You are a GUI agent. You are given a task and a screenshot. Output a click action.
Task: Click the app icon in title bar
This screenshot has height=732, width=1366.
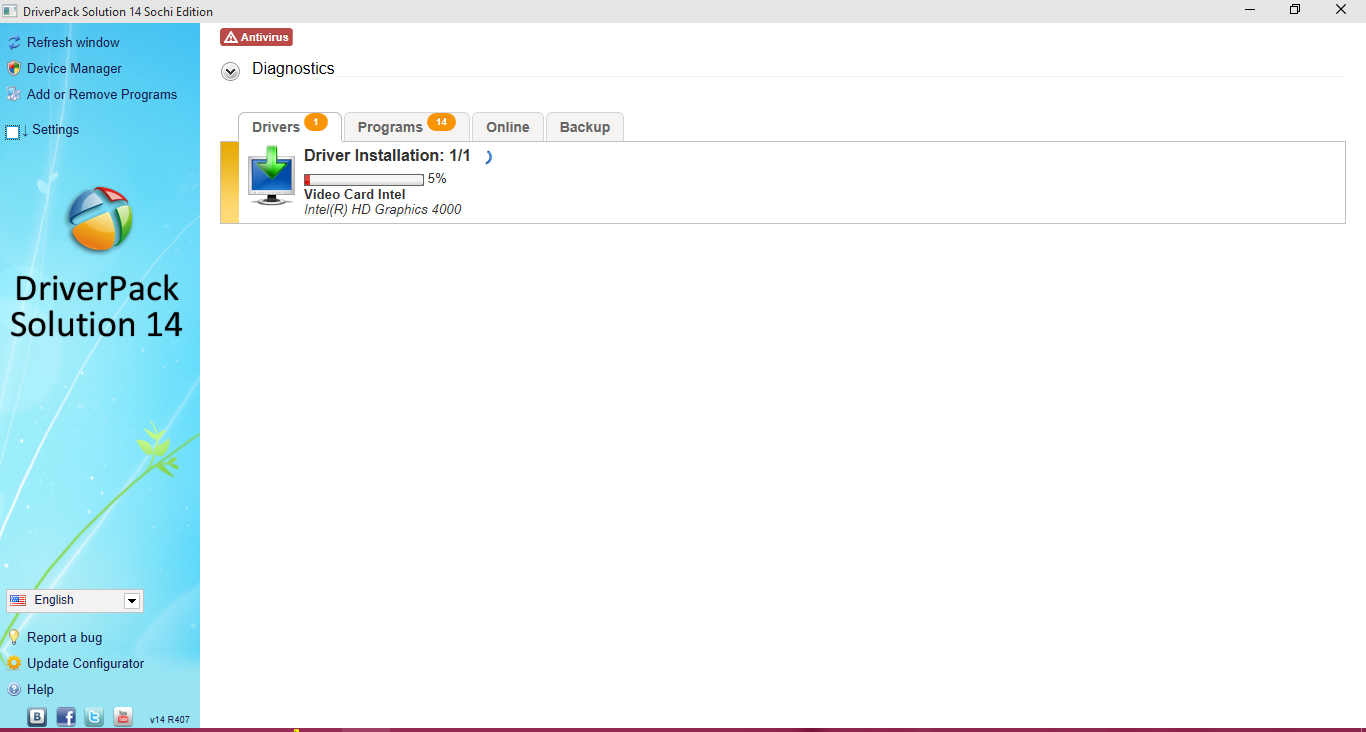tap(10, 10)
